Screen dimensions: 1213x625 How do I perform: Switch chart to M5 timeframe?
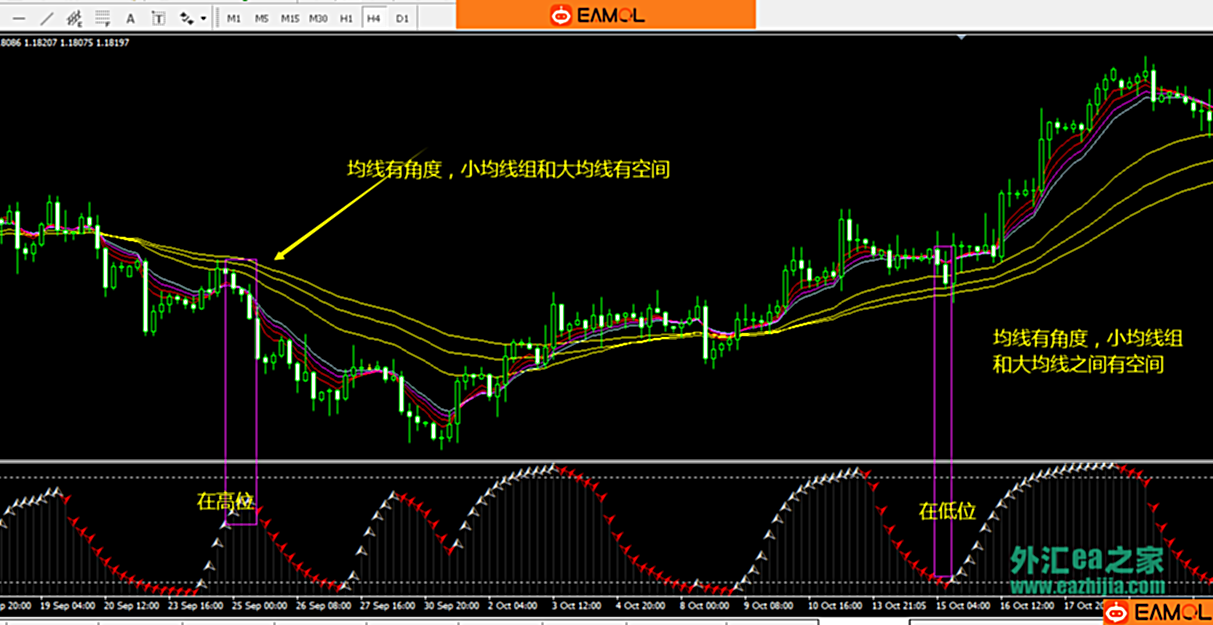click(260, 18)
